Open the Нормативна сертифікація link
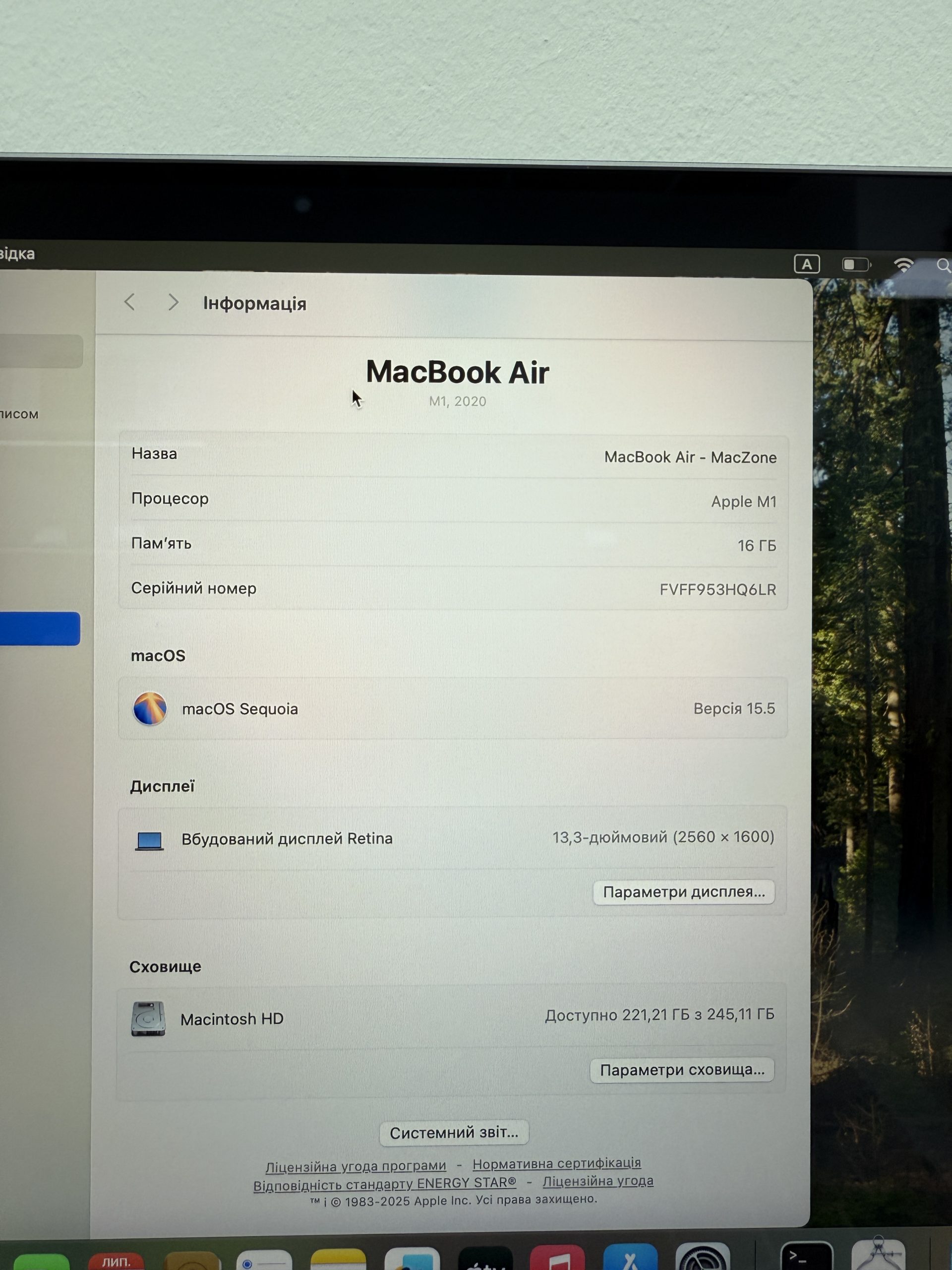The image size is (952, 1270). tap(557, 1163)
